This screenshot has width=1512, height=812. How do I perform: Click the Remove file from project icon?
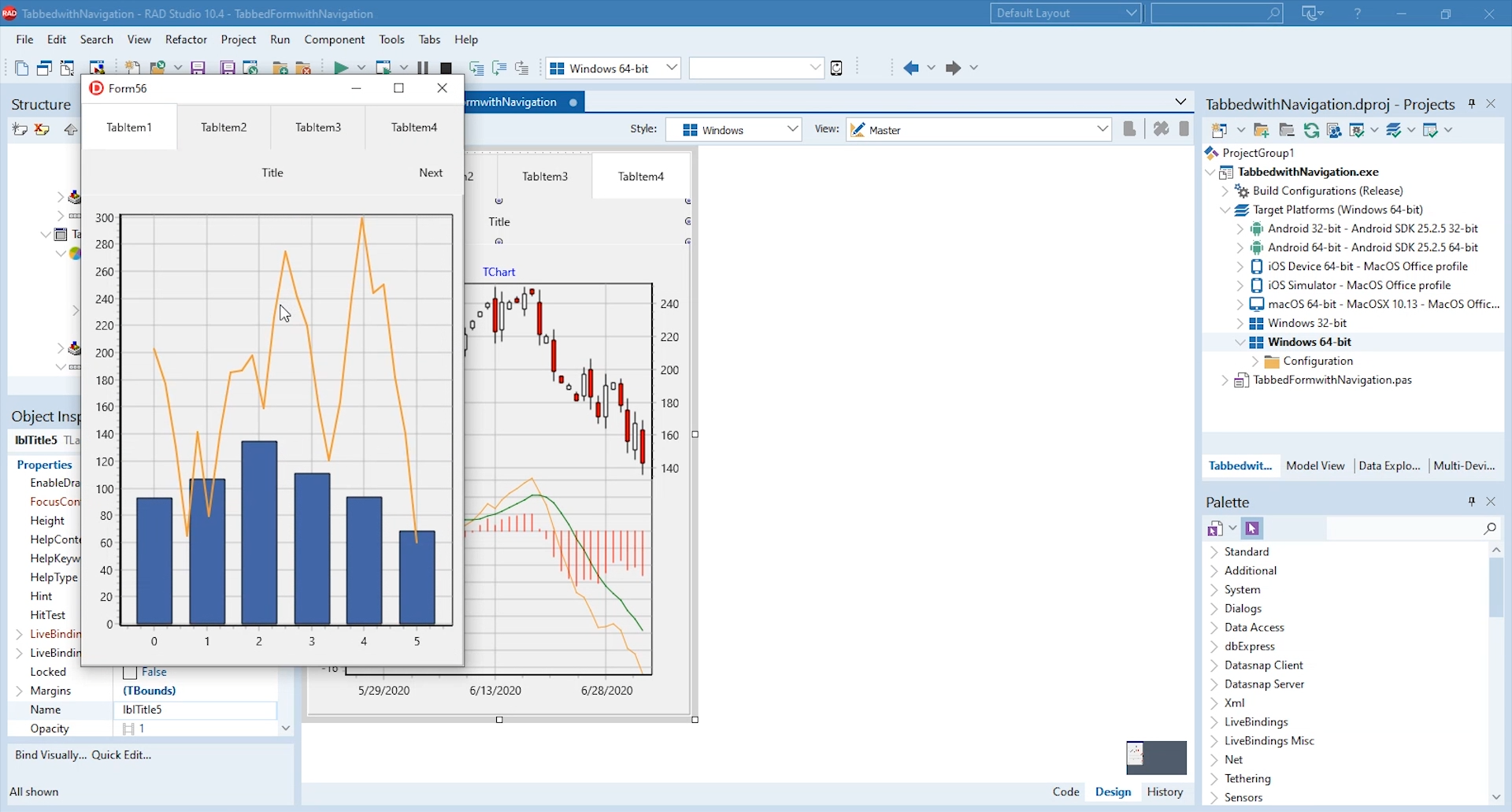point(304,69)
